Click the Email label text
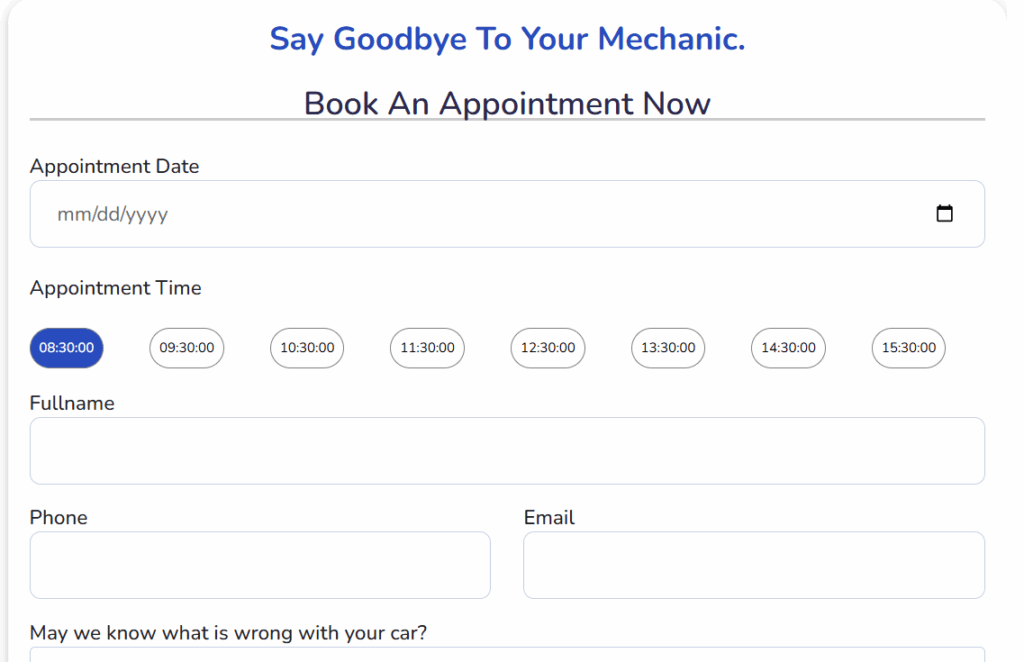 [x=549, y=517]
